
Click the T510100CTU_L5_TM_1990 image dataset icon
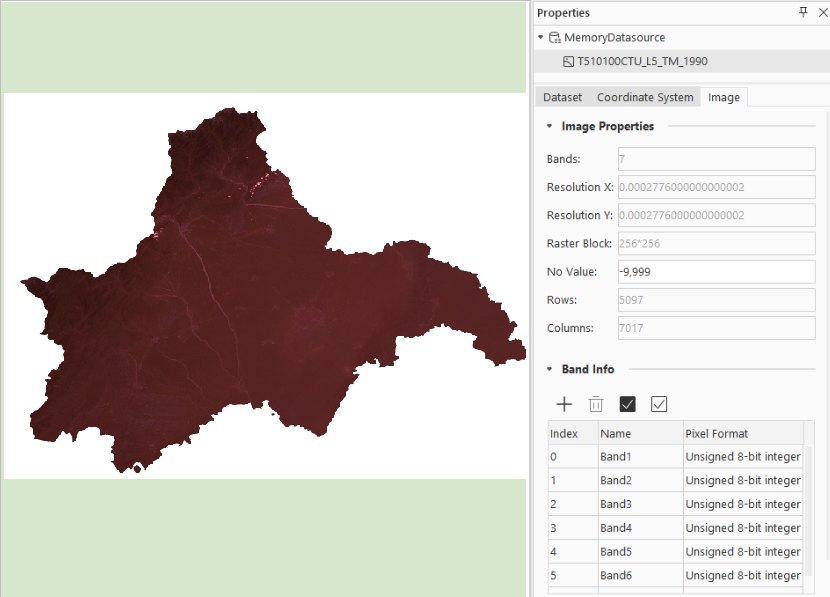pos(568,61)
